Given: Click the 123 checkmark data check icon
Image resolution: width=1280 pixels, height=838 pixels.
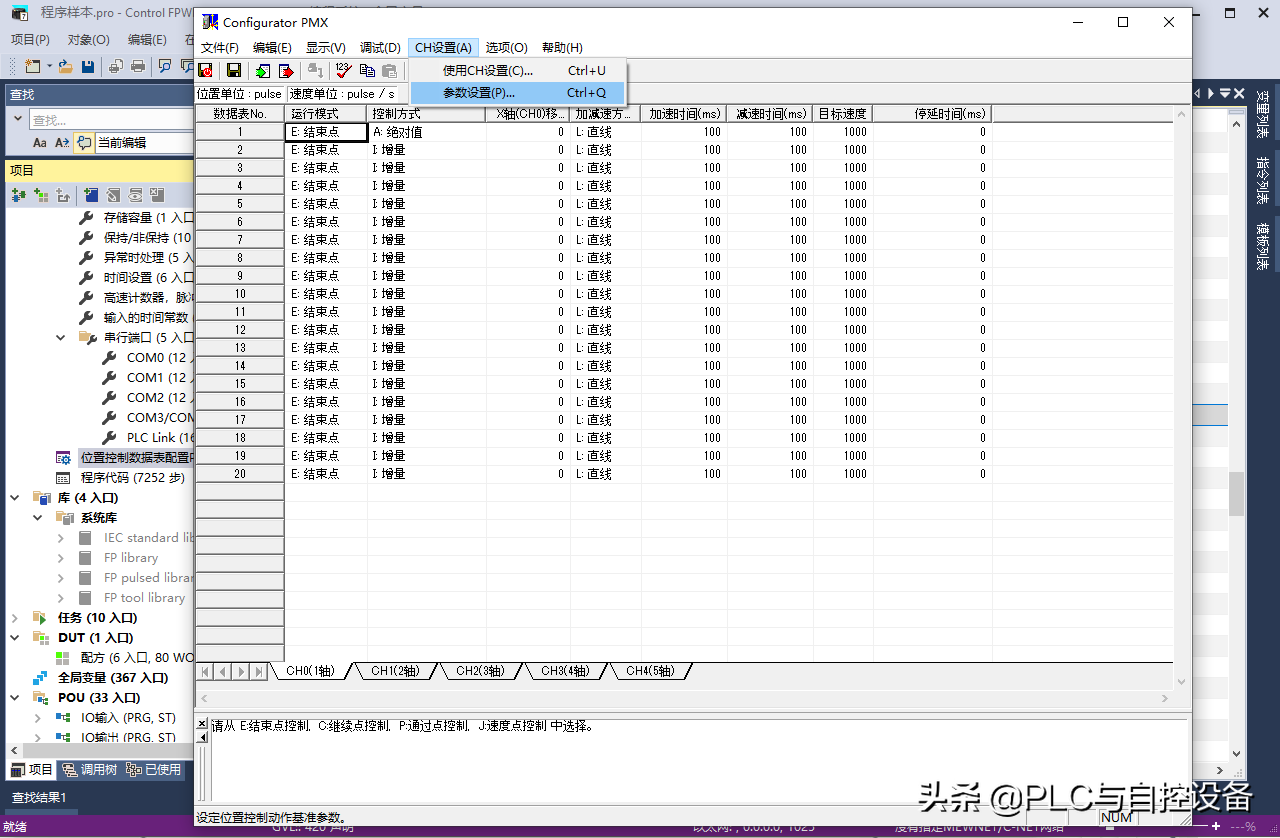Looking at the screenshot, I should (x=343, y=70).
